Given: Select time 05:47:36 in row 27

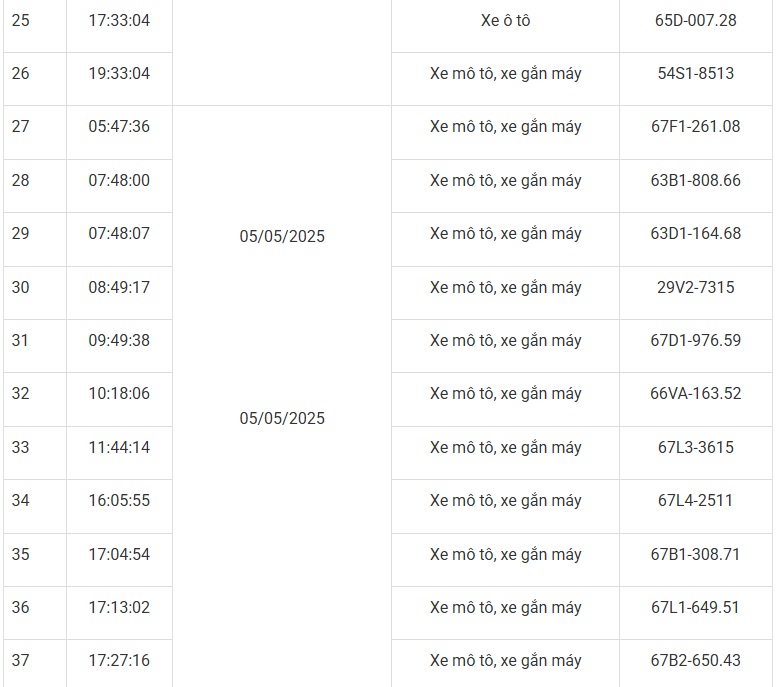Looking at the screenshot, I should click(119, 127).
